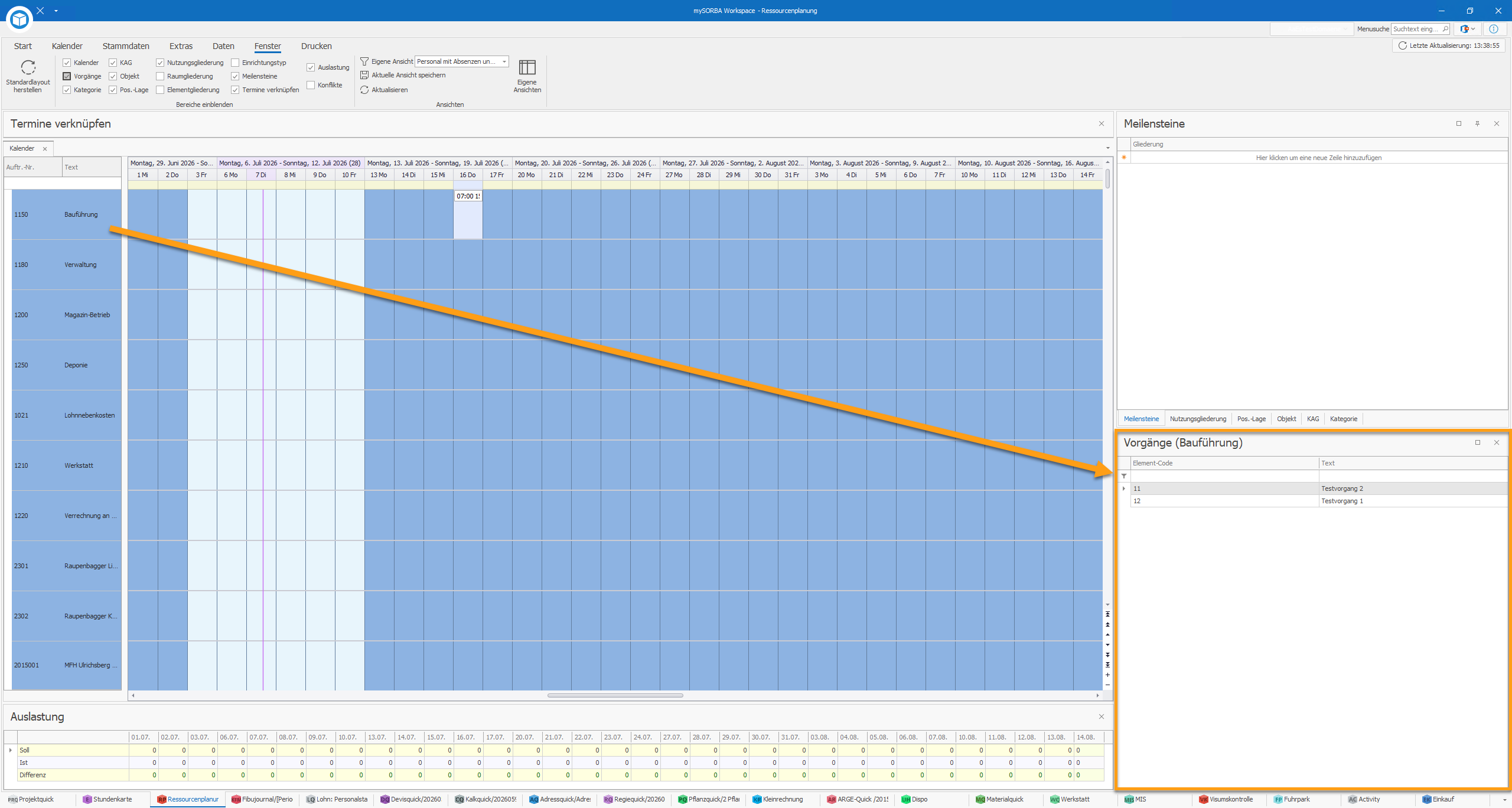Expand the quick access toolbar dropdown arrow
This screenshot has width=1512, height=808.
[56, 11]
